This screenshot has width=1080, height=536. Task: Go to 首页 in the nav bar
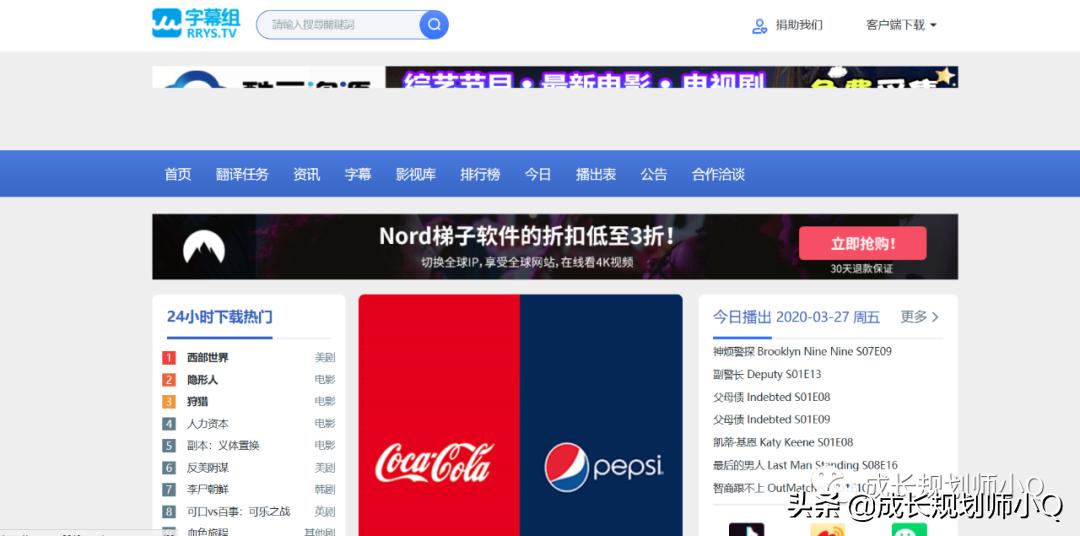(x=178, y=174)
